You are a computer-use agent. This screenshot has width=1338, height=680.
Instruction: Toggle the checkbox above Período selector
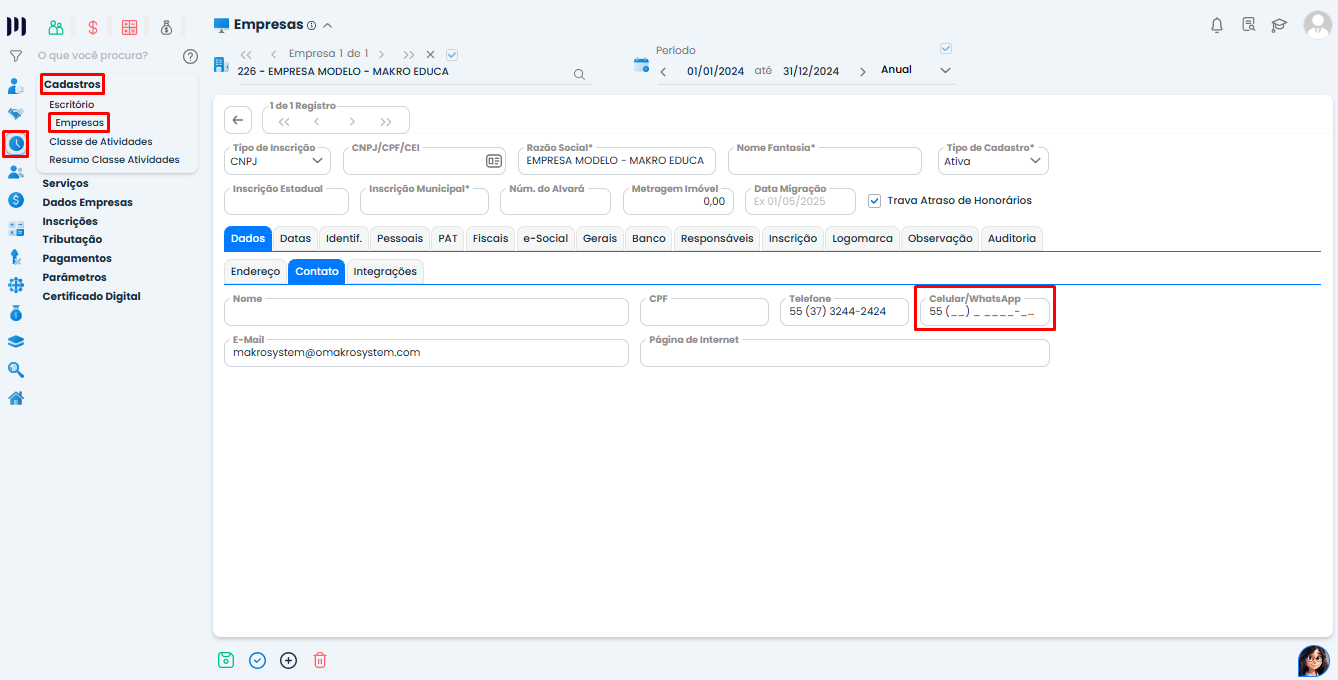(946, 49)
